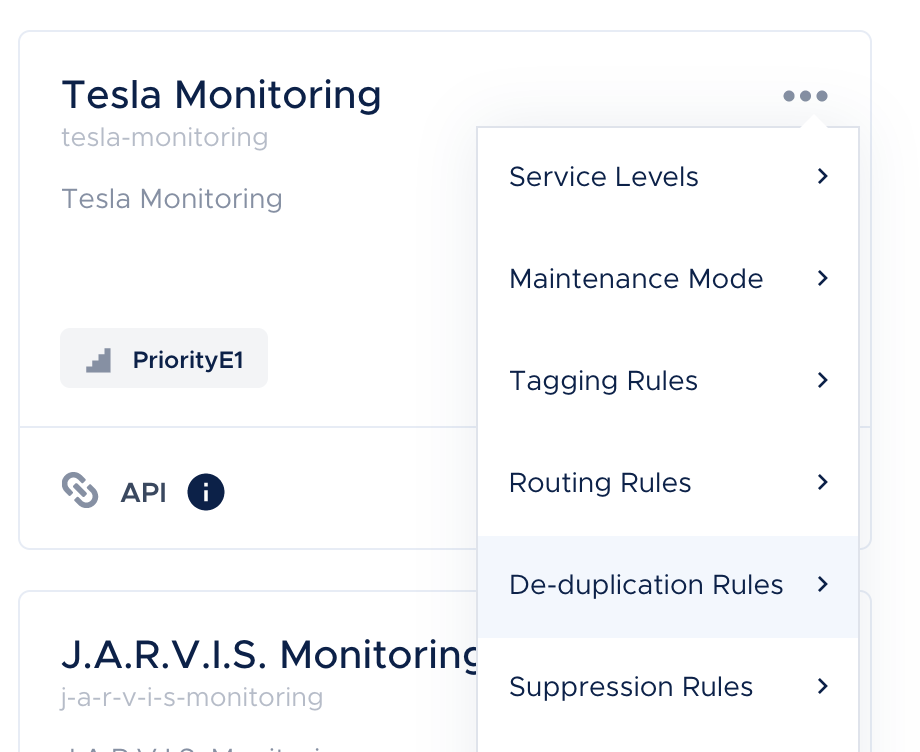The image size is (920, 752).
Task: Click the tesla-monitoring slug text
Action: point(165,138)
